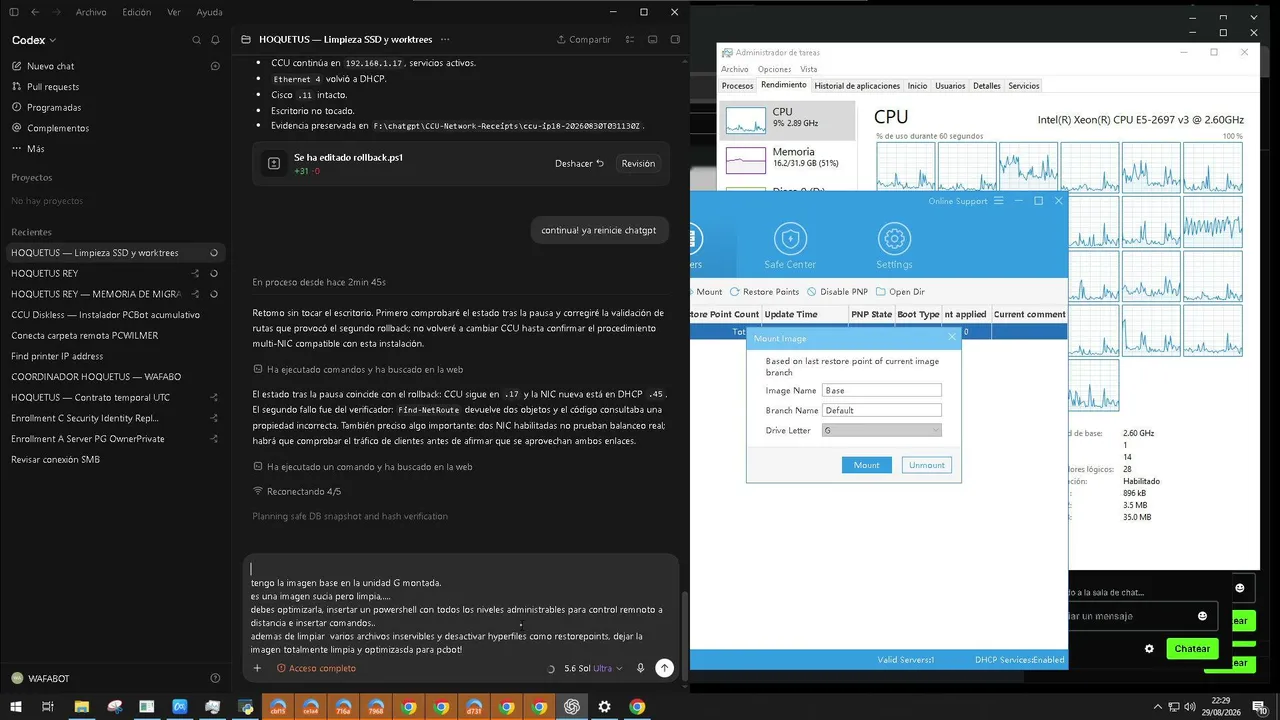
Task: Open Codex notifications bell
Action: click(215, 40)
